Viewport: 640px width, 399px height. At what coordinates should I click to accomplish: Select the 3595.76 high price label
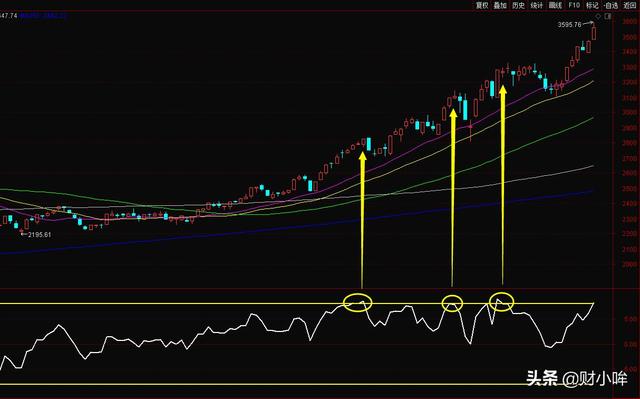[569, 24]
